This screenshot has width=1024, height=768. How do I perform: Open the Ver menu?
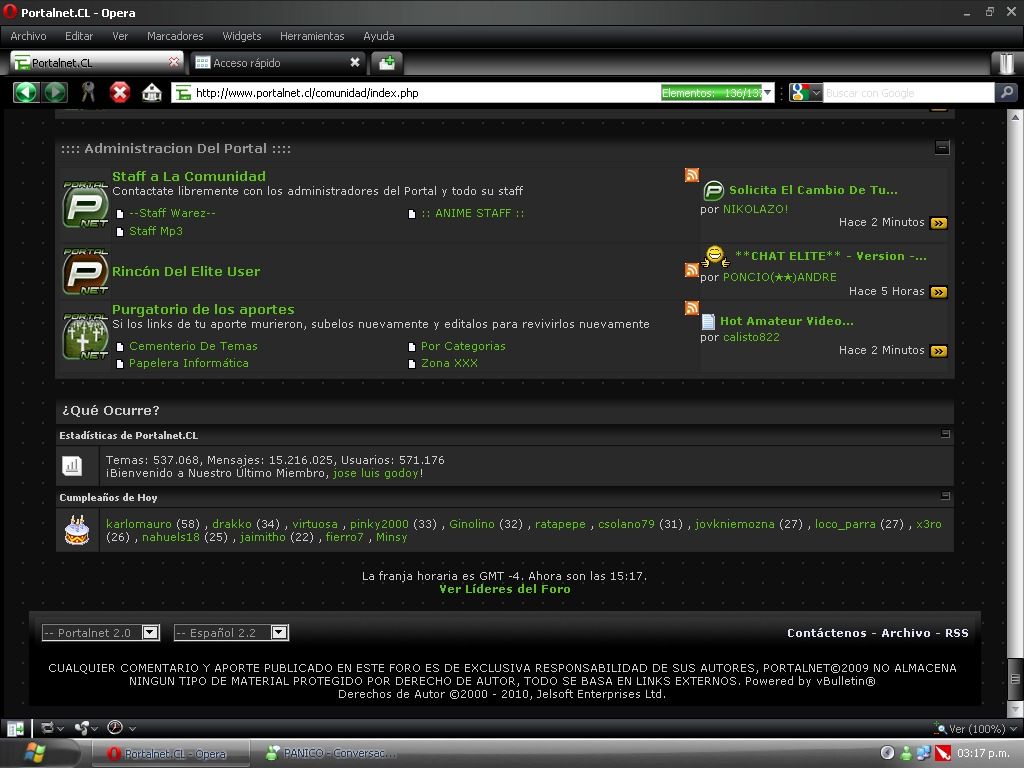120,36
